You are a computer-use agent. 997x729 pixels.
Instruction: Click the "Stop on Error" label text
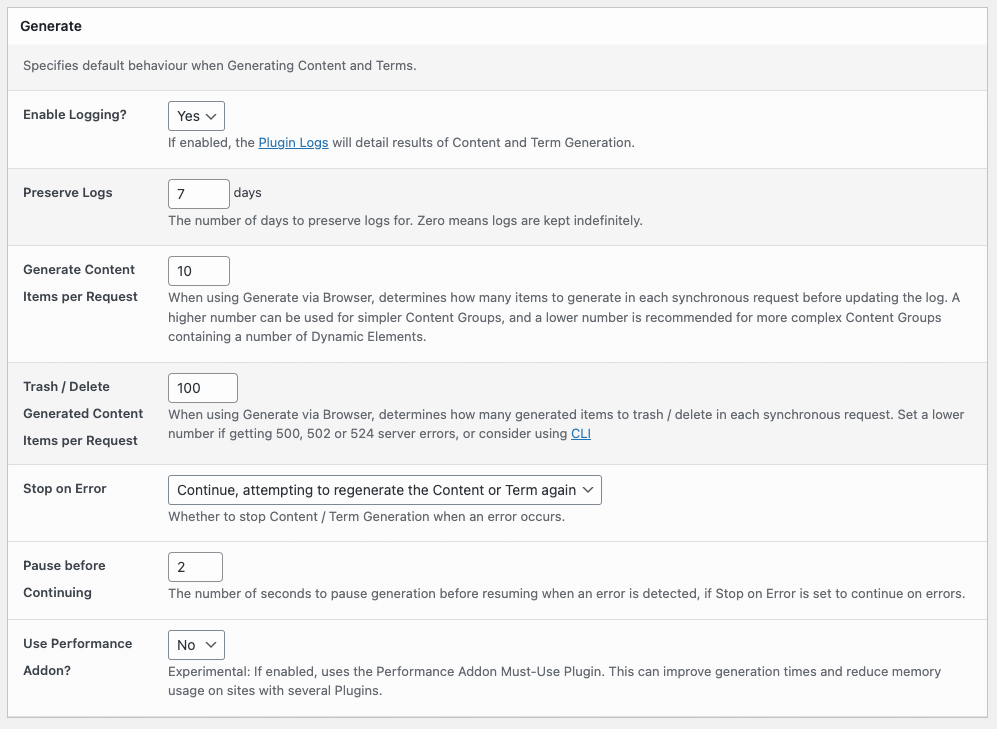tap(64, 489)
